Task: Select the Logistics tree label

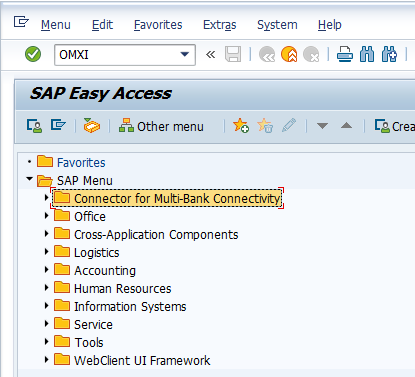Action: (x=97, y=253)
